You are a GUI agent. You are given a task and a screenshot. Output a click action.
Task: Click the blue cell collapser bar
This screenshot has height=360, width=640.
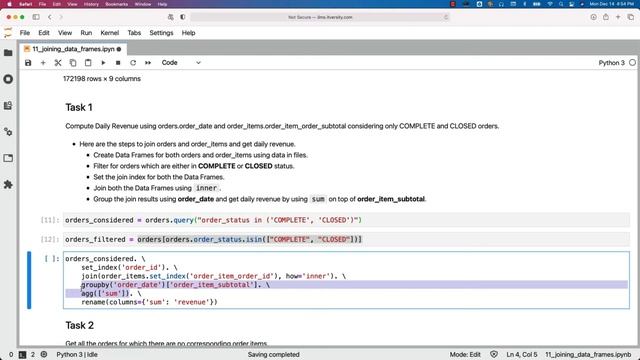29,280
